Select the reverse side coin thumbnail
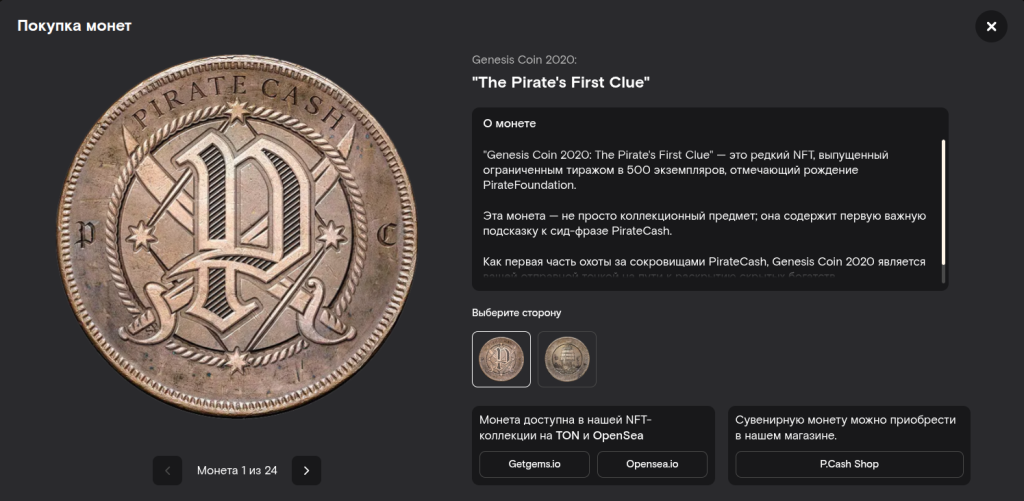This screenshot has width=1024, height=501. (567, 359)
